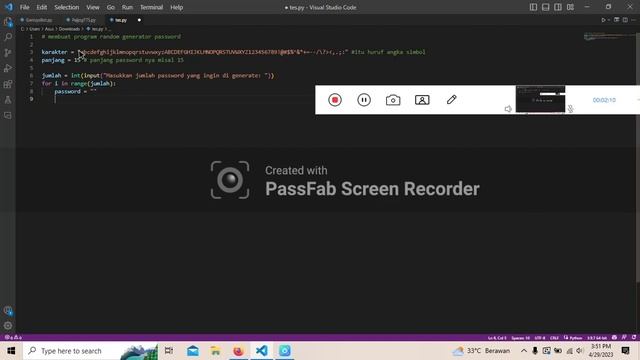The width and height of the screenshot is (640, 360).
Task: Expand the run button dropdown arrow
Action: (x=609, y=20)
